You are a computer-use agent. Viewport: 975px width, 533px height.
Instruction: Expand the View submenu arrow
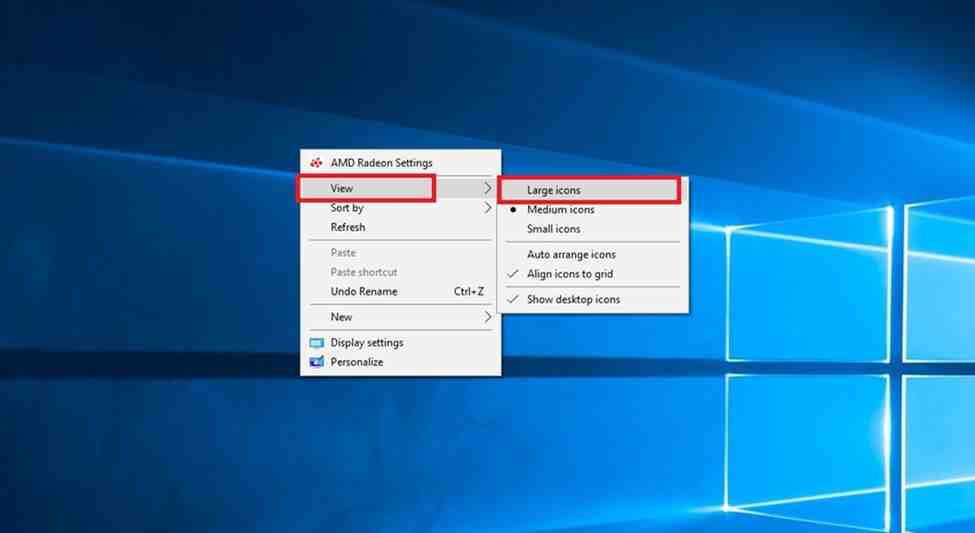pos(488,188)
